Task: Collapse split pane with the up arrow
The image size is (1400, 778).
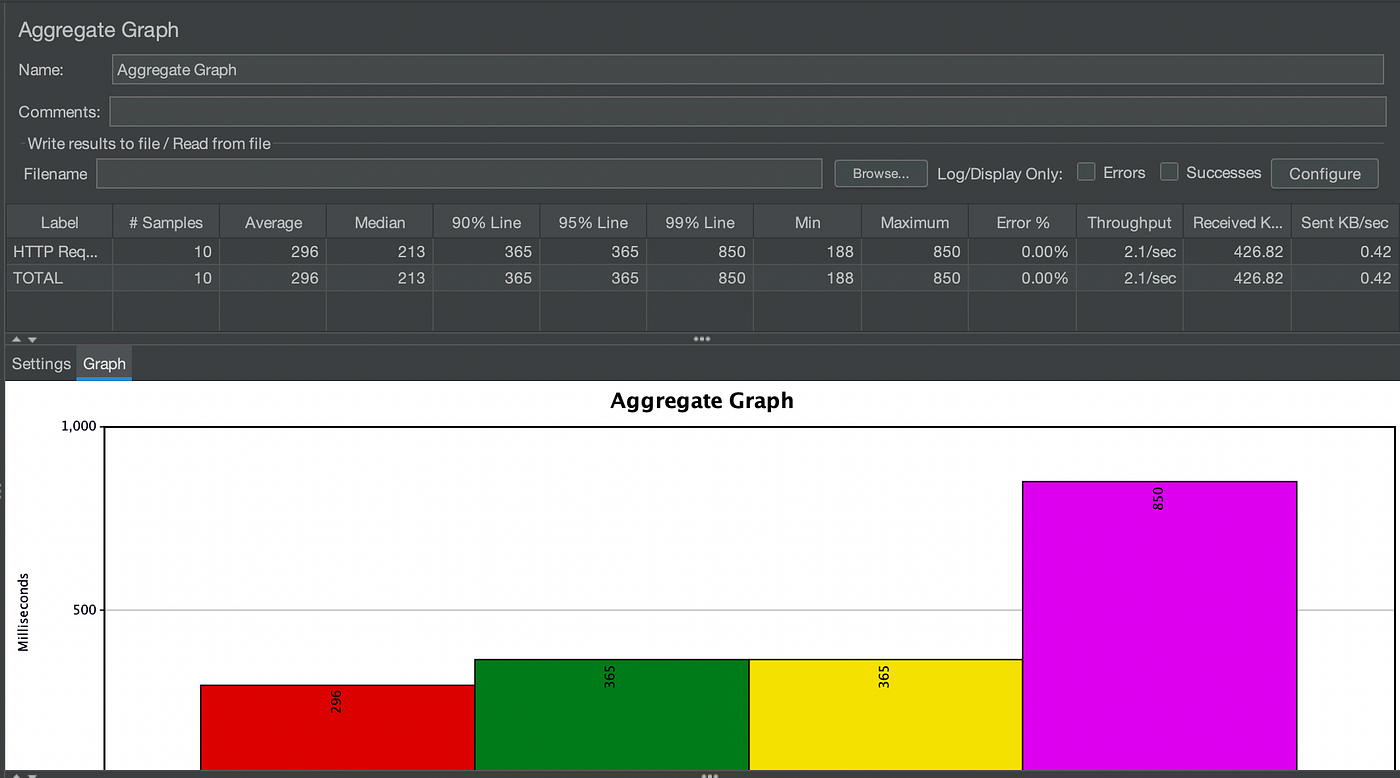Action: [x=16, y=340]
